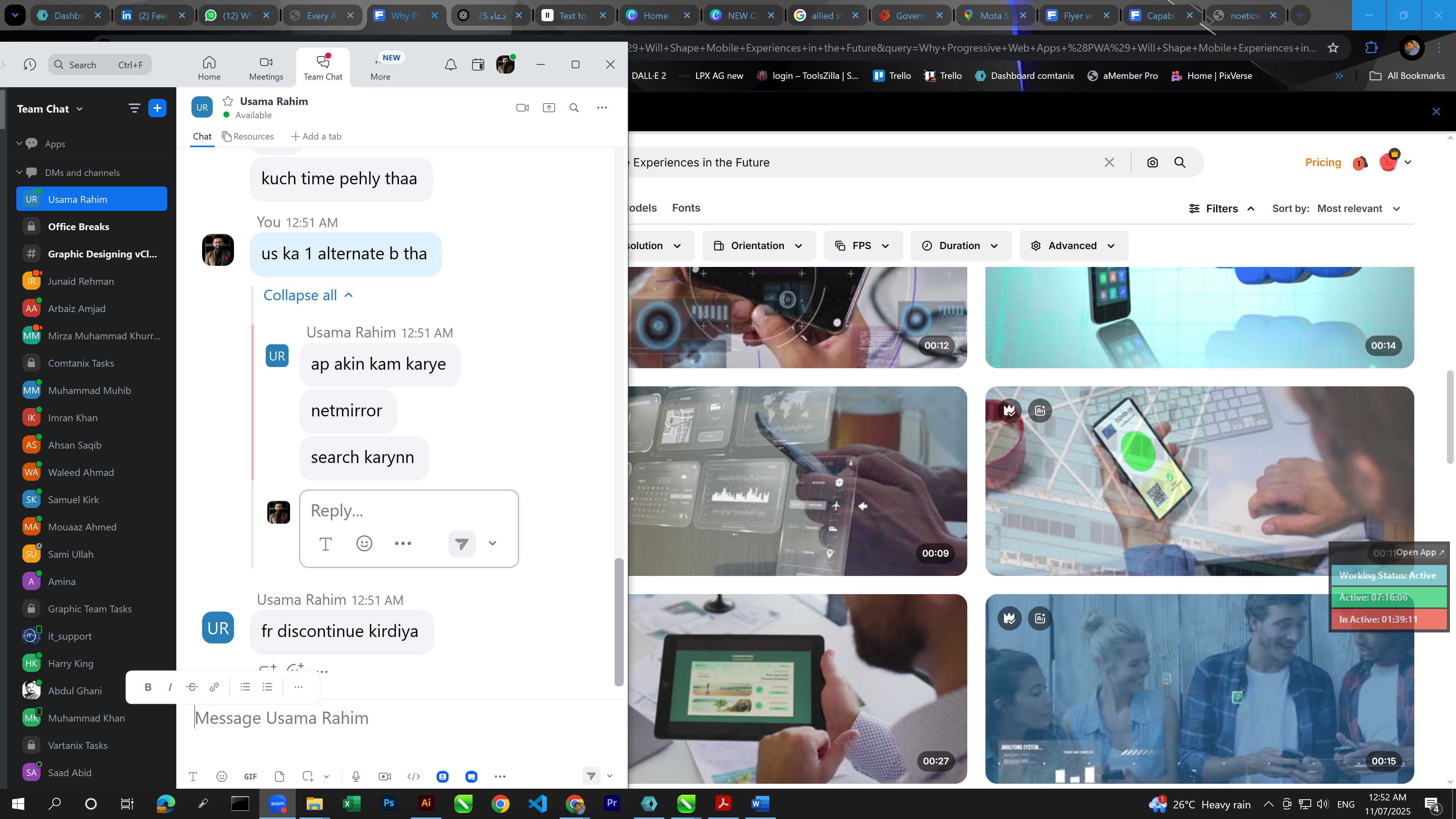1456x819 pixels.
Task: Clear the browser search query X
Action: click(x=1109, y=162)
